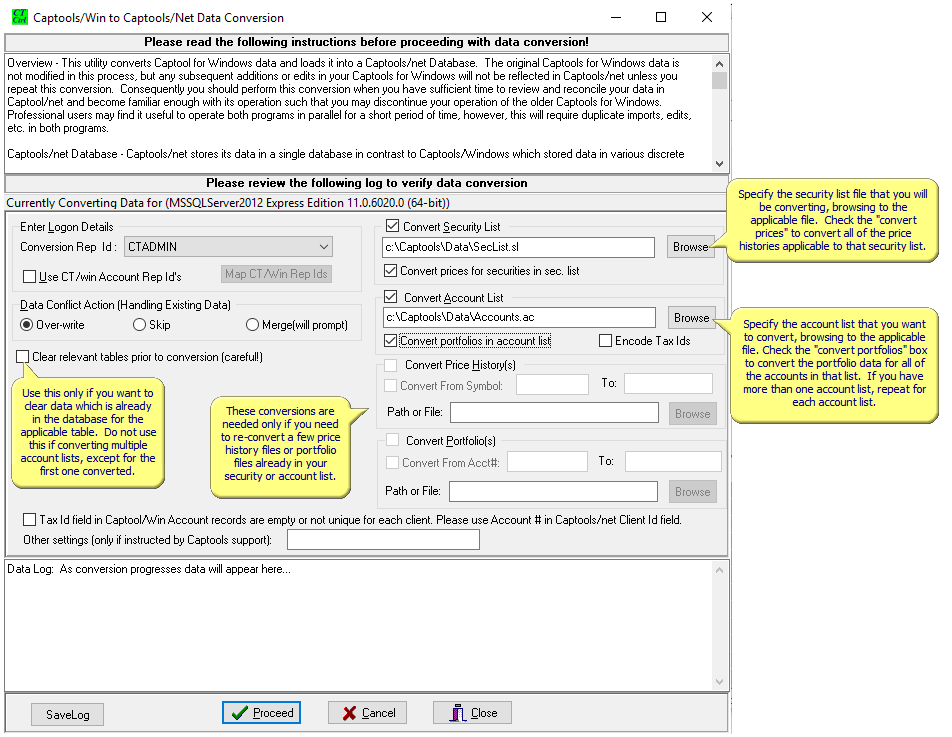Click the To field beside Convert From Symbol
Viewport: 952px width, 737px height.
pos(668,384)
